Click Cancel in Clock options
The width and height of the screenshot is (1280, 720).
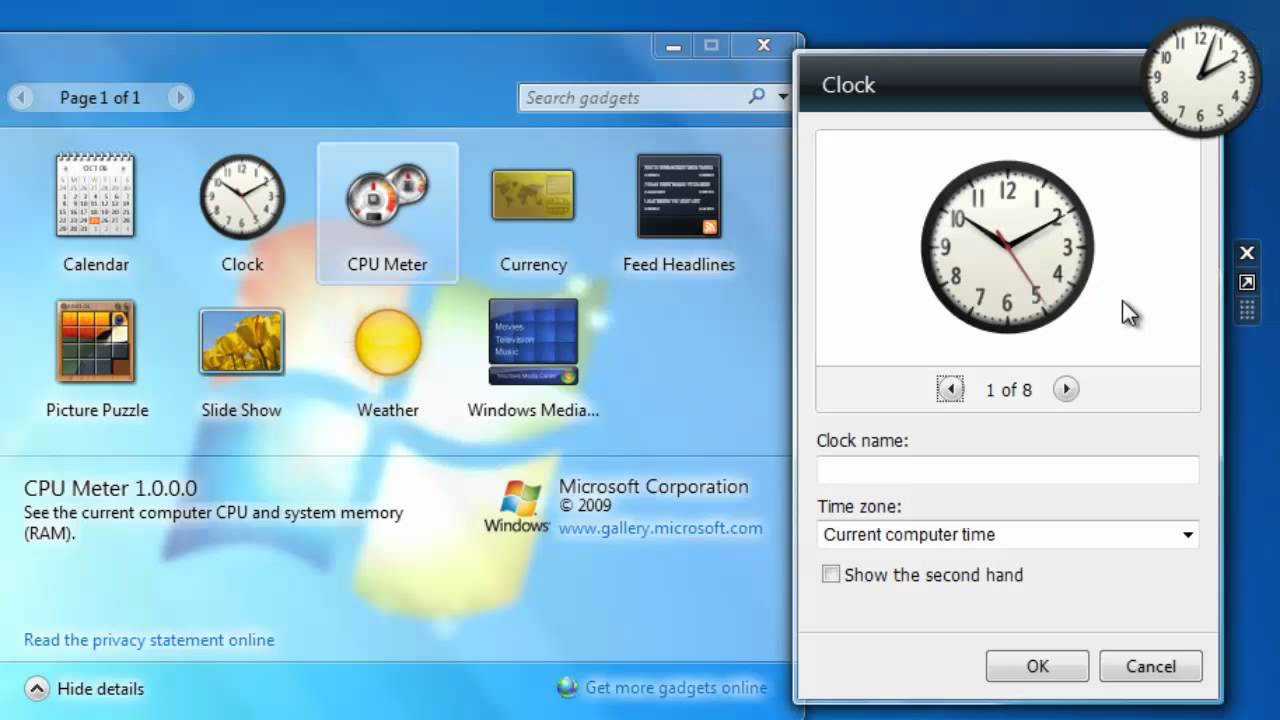click(x=1151, y=666)
